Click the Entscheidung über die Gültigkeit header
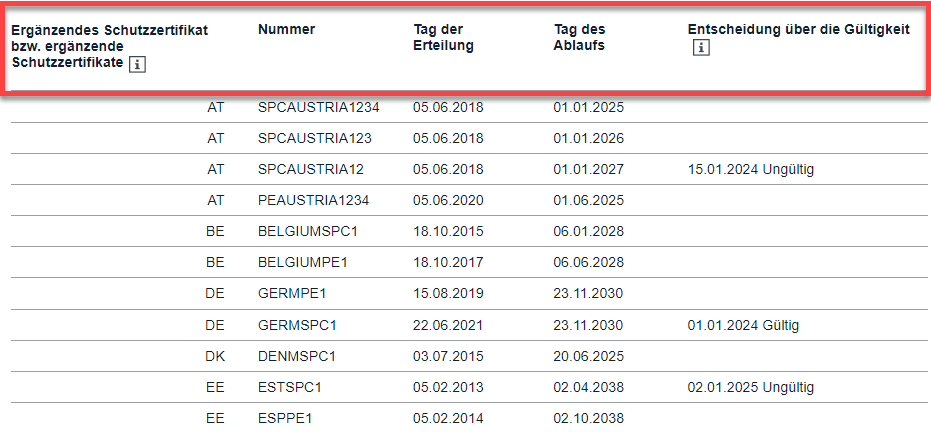Viewport: 931px width, 432px height. pyautogui.click(x=798, y=30)
